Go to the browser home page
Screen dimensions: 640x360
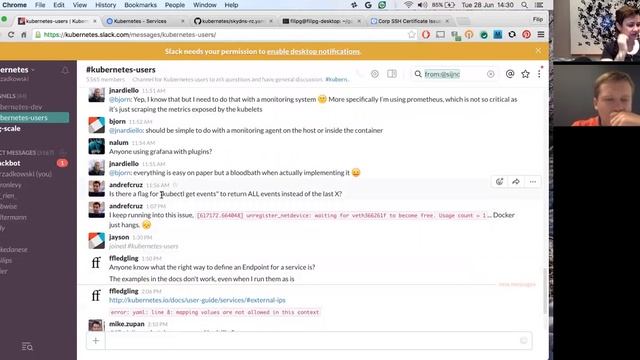coord(24,35)
